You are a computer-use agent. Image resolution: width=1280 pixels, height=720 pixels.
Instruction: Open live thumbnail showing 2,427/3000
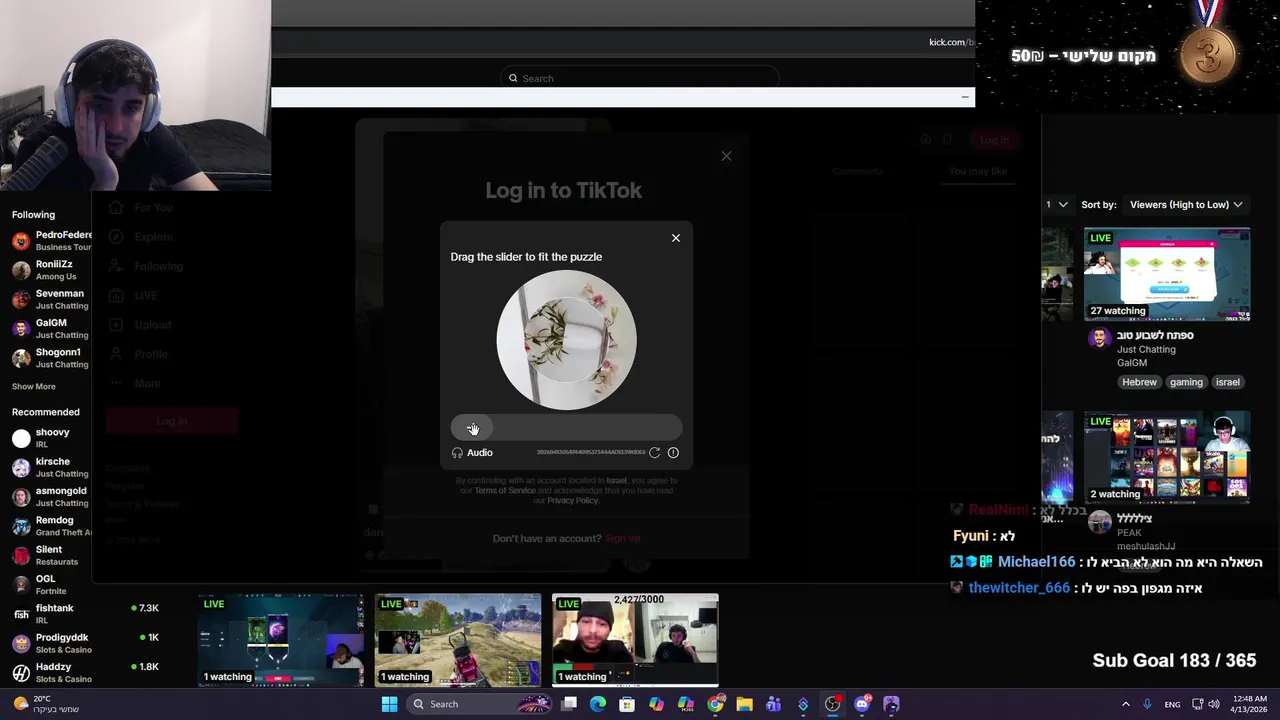635,640
